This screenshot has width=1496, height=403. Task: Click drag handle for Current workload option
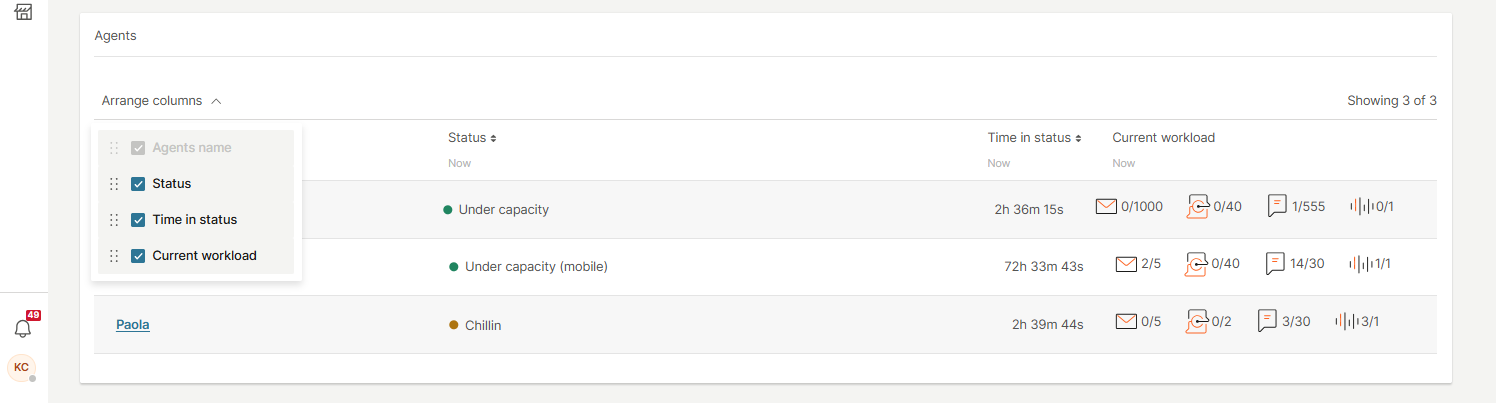[x=114, y=256]
